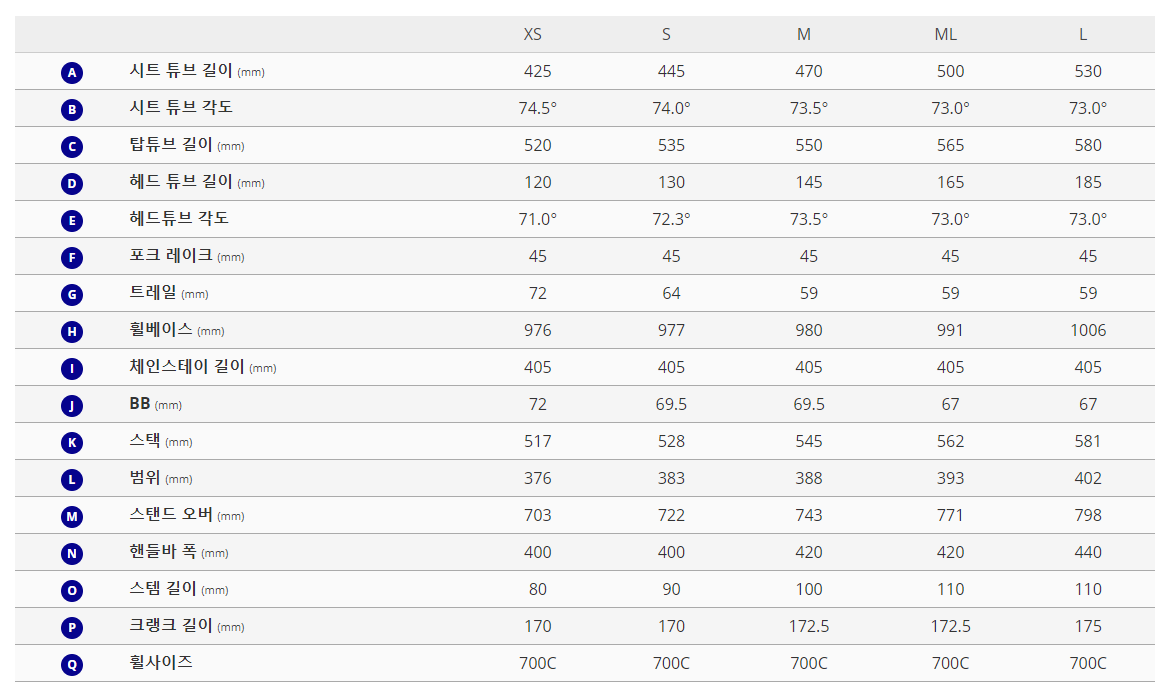The image size is (1172, 698).
Task: Click the L size column header
Action: (1083, 35)
